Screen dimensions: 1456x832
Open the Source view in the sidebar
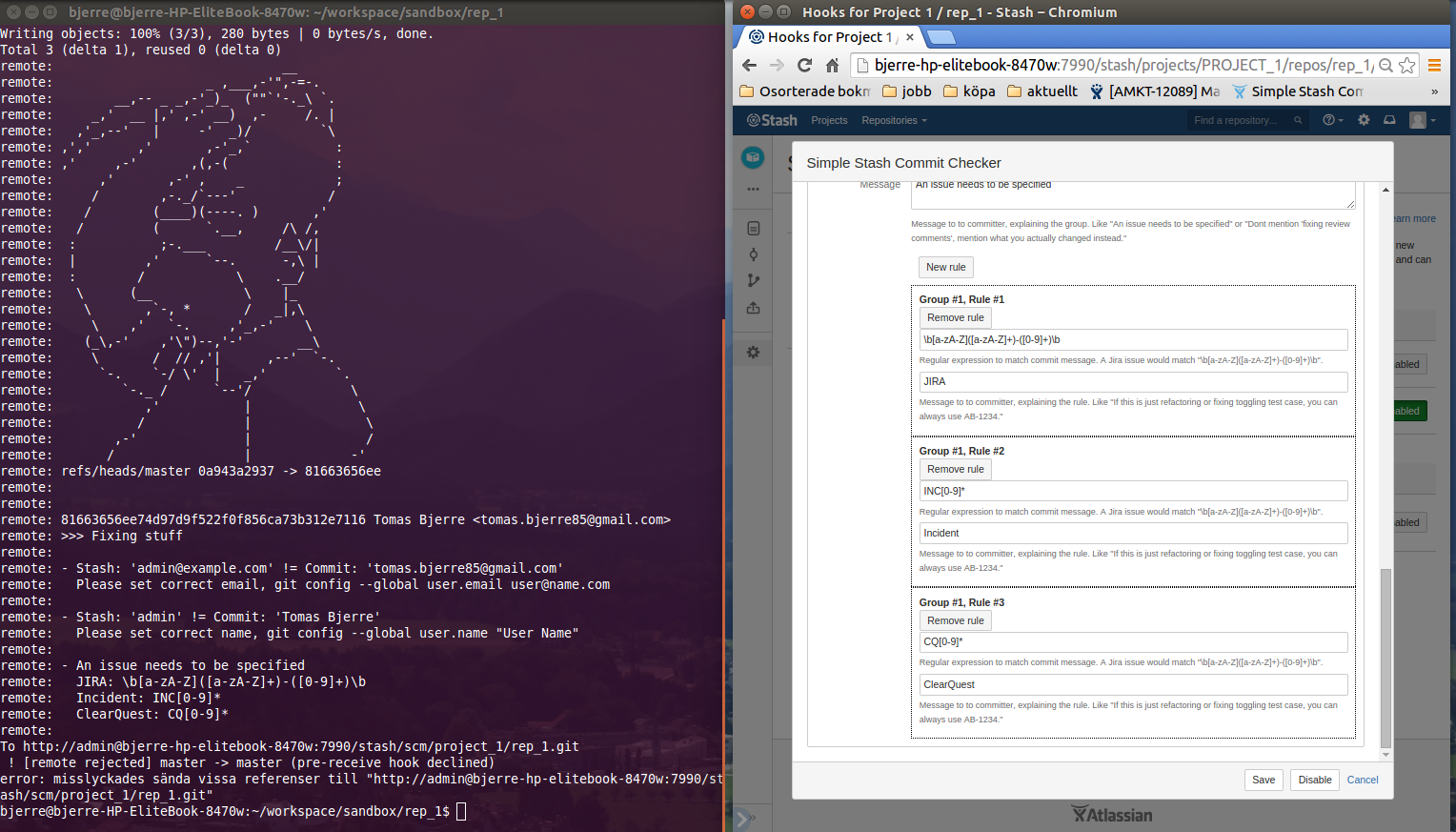click(x=753, y=229)
